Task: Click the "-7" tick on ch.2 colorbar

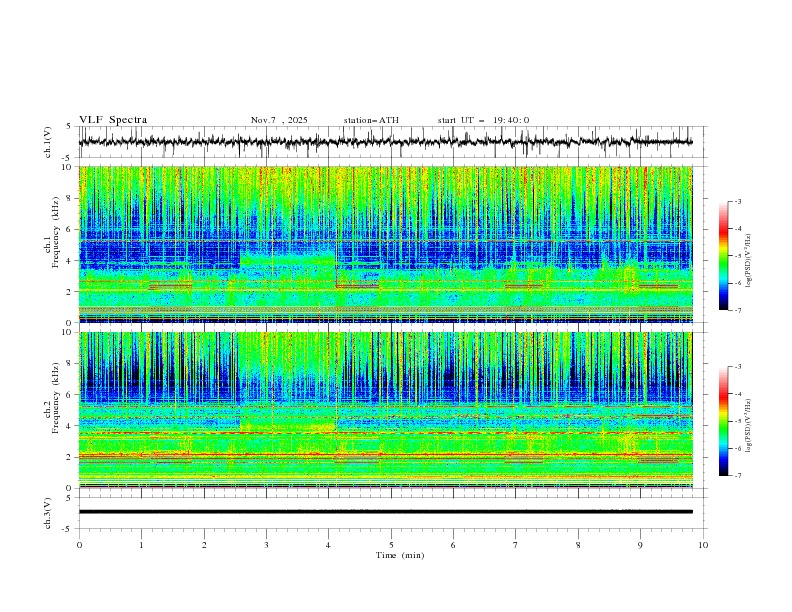Action: pyautogui.click(x=738, y=476)
